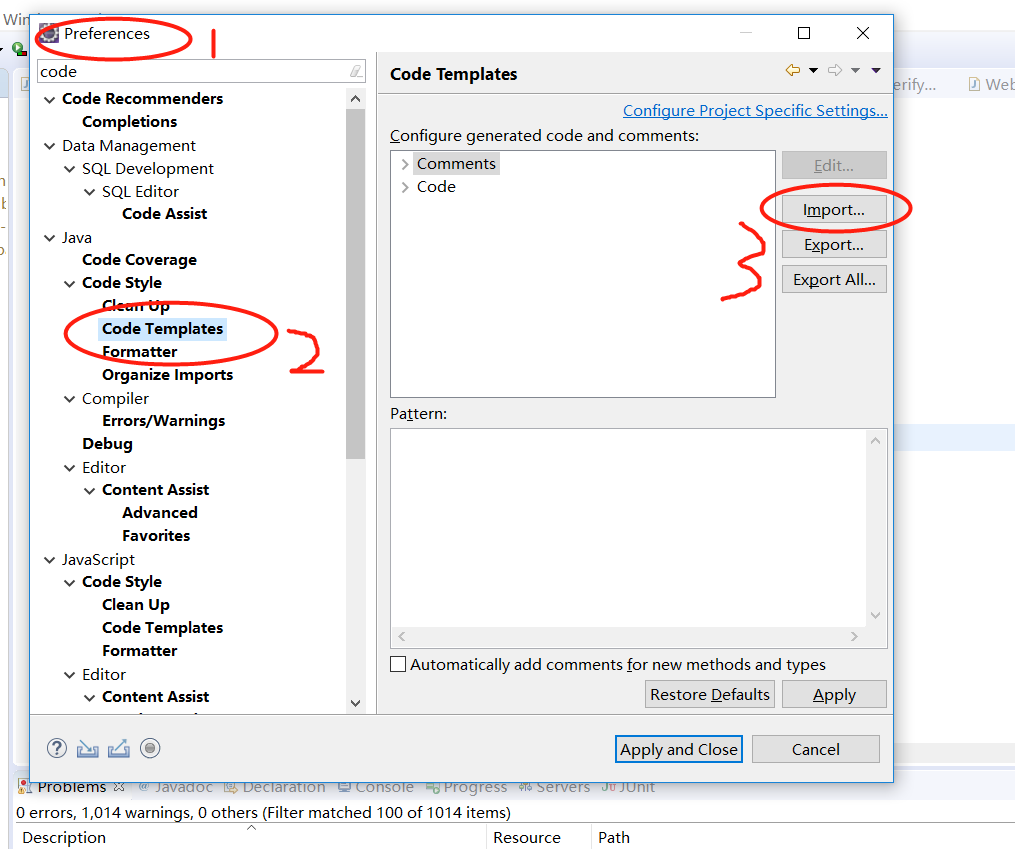Click the Import... button
The width and height of the screenshot is (1015, 849).
tap(834, 210)
